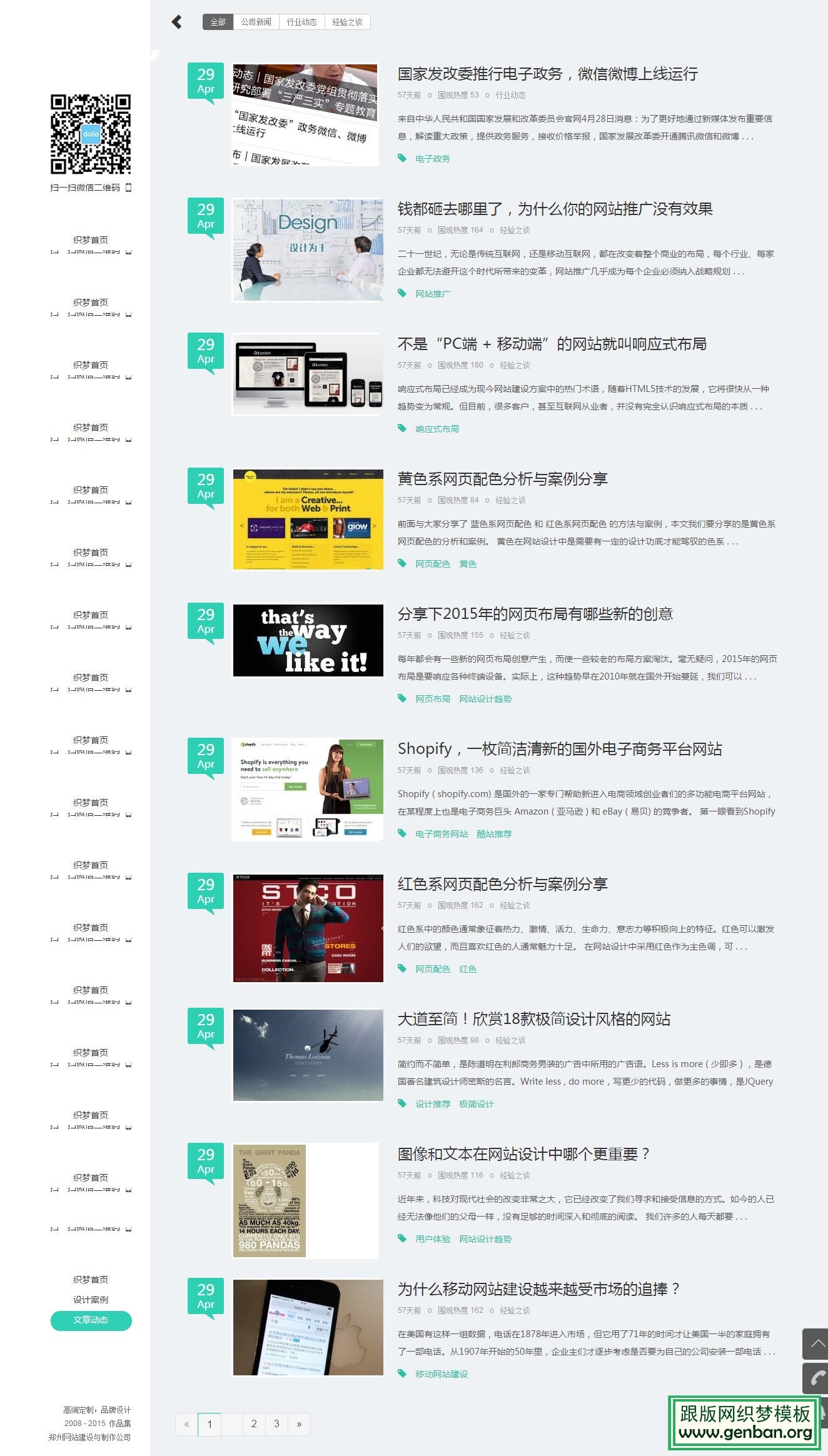The width and height of the screenshot is (828, 1456).
Task: Click the back arrow icon at top
Action: [176, 22]
